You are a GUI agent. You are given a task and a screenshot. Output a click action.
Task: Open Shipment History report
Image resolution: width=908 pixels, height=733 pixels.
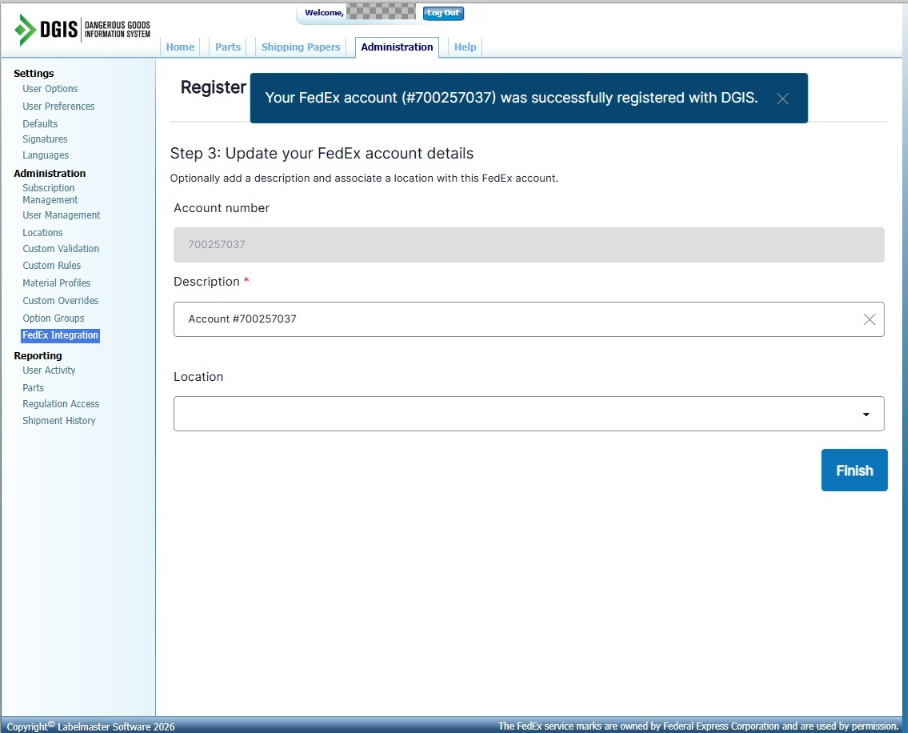[x=59, y=421]
